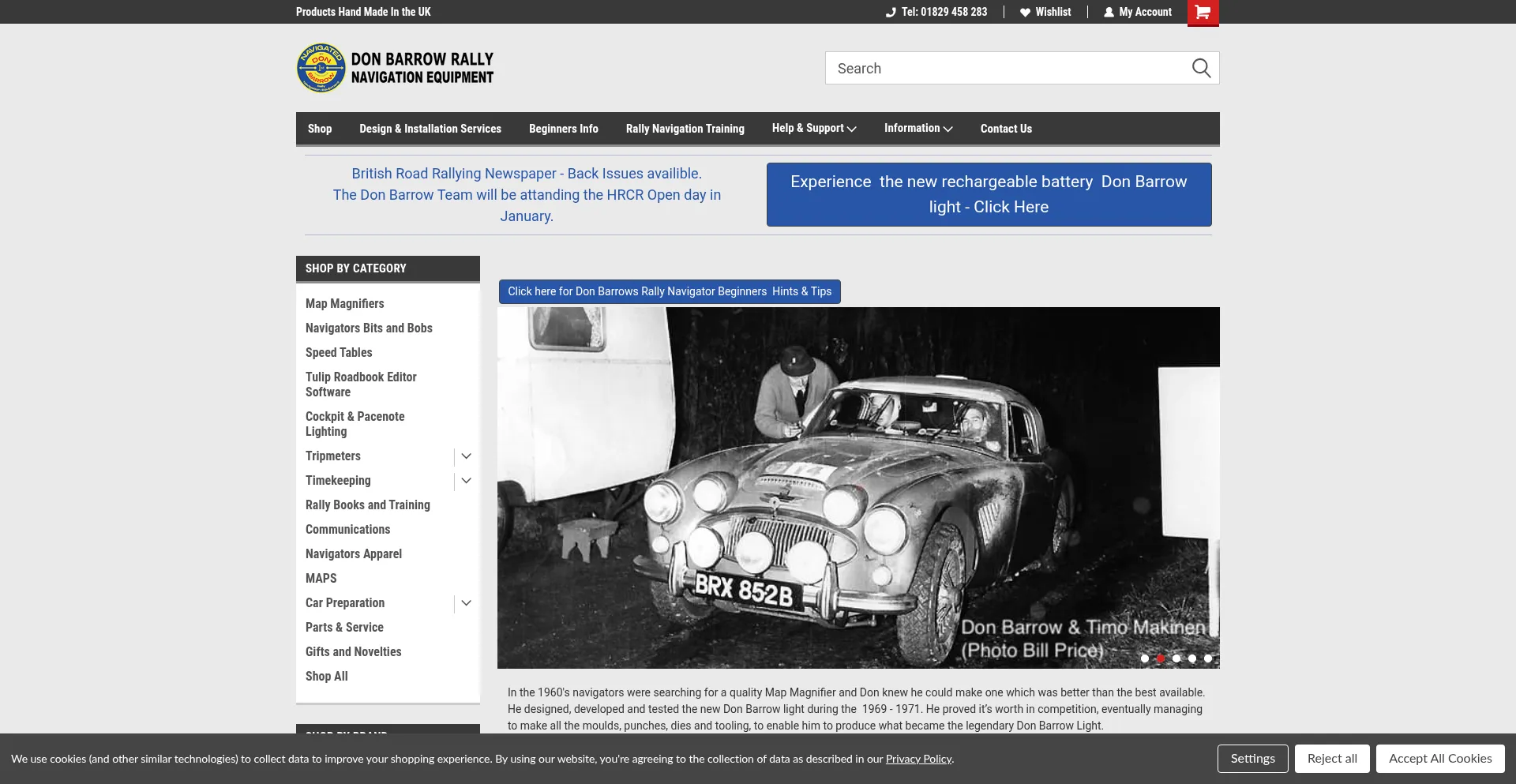Screen dimensions: 1516x784
Task: Click the rechargeable battery light banner
Action: (x=989, y=194)
